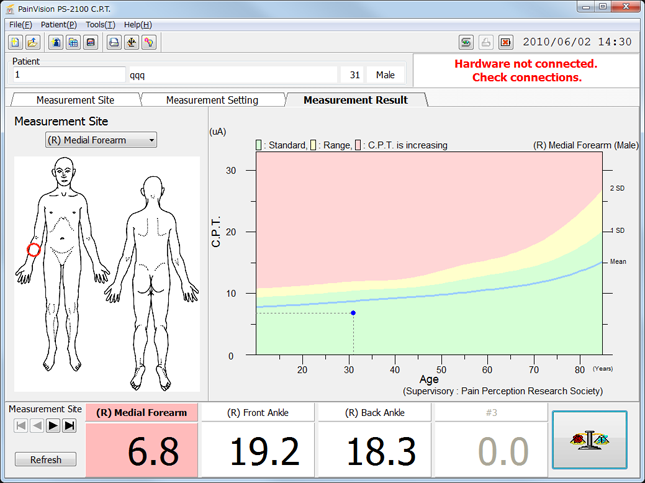Switch to the Measurement Setting tab
Screen dimensions: 645x483
point(212,100)
